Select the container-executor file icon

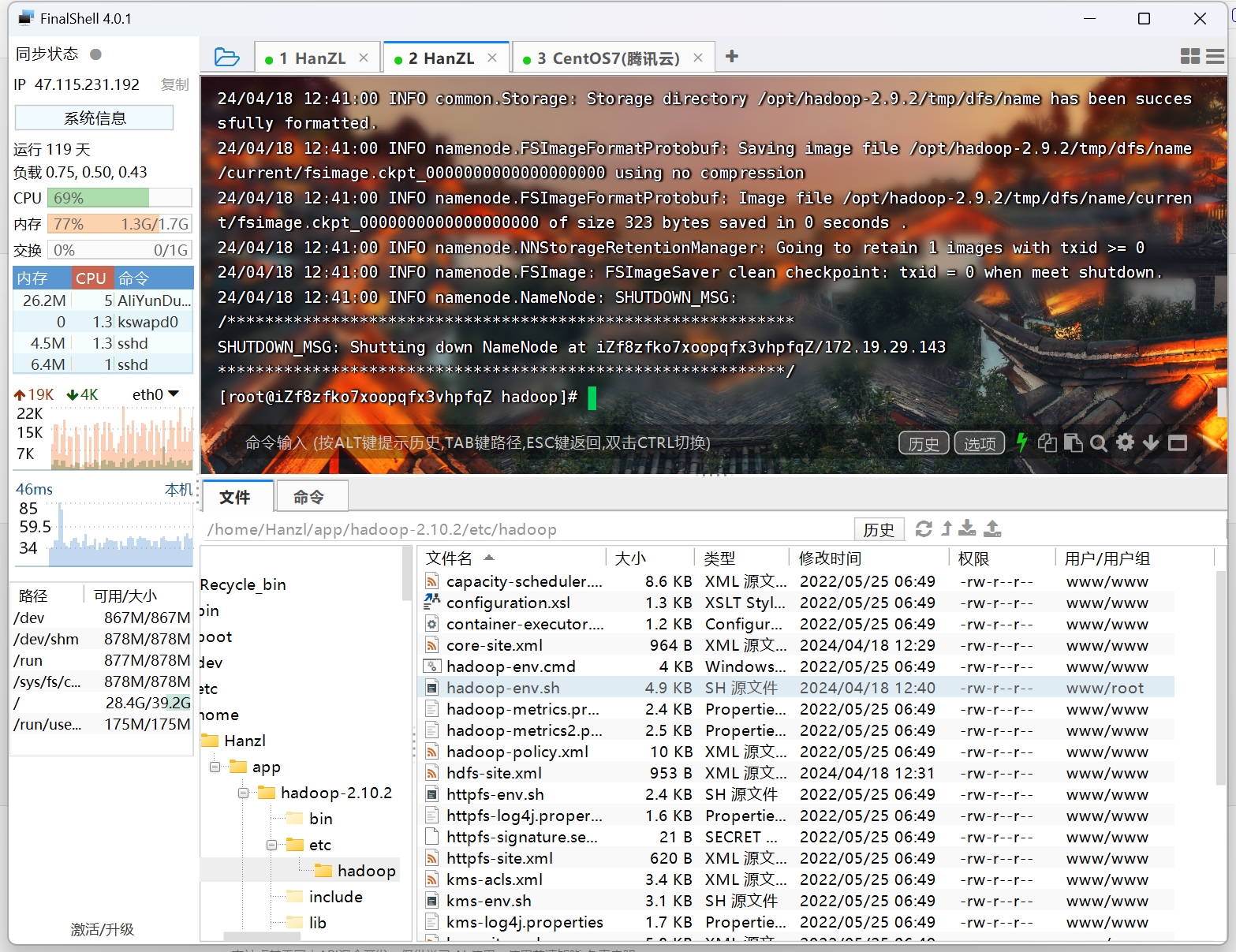point(431,624)
